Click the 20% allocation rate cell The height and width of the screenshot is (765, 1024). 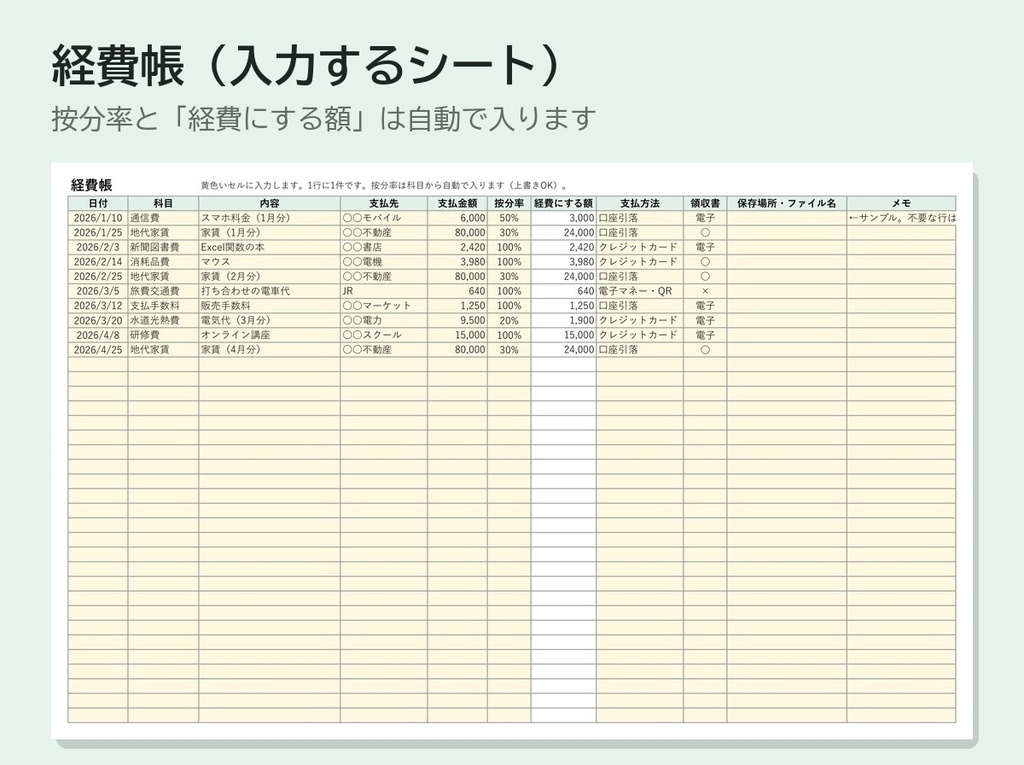click(509, 320)
